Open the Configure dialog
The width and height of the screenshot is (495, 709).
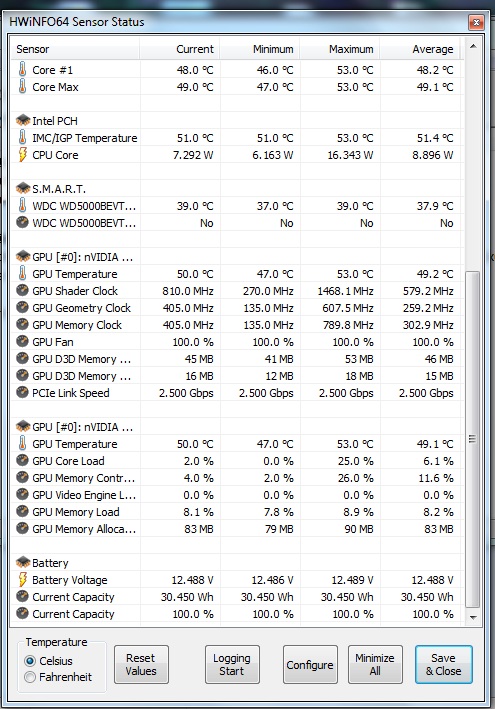(310, 664)
